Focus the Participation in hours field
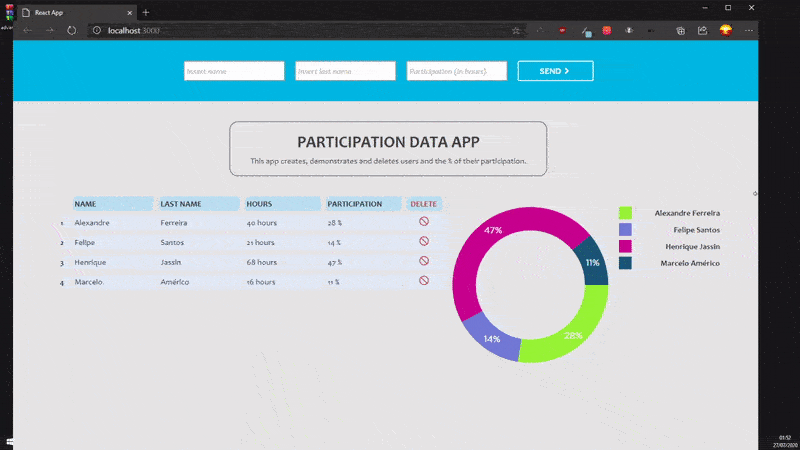This screenshot has width=800, height=450. [457, 71]
